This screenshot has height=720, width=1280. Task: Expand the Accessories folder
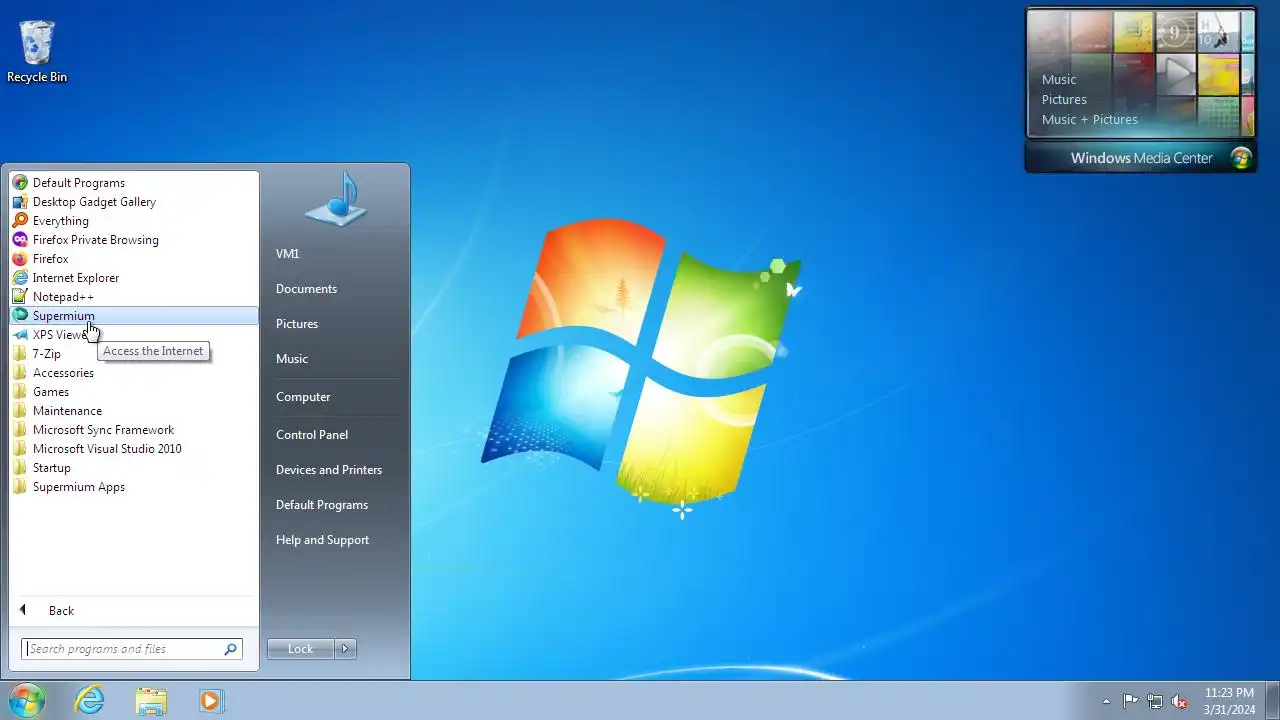pyautogui.click(x=134, y=373)
